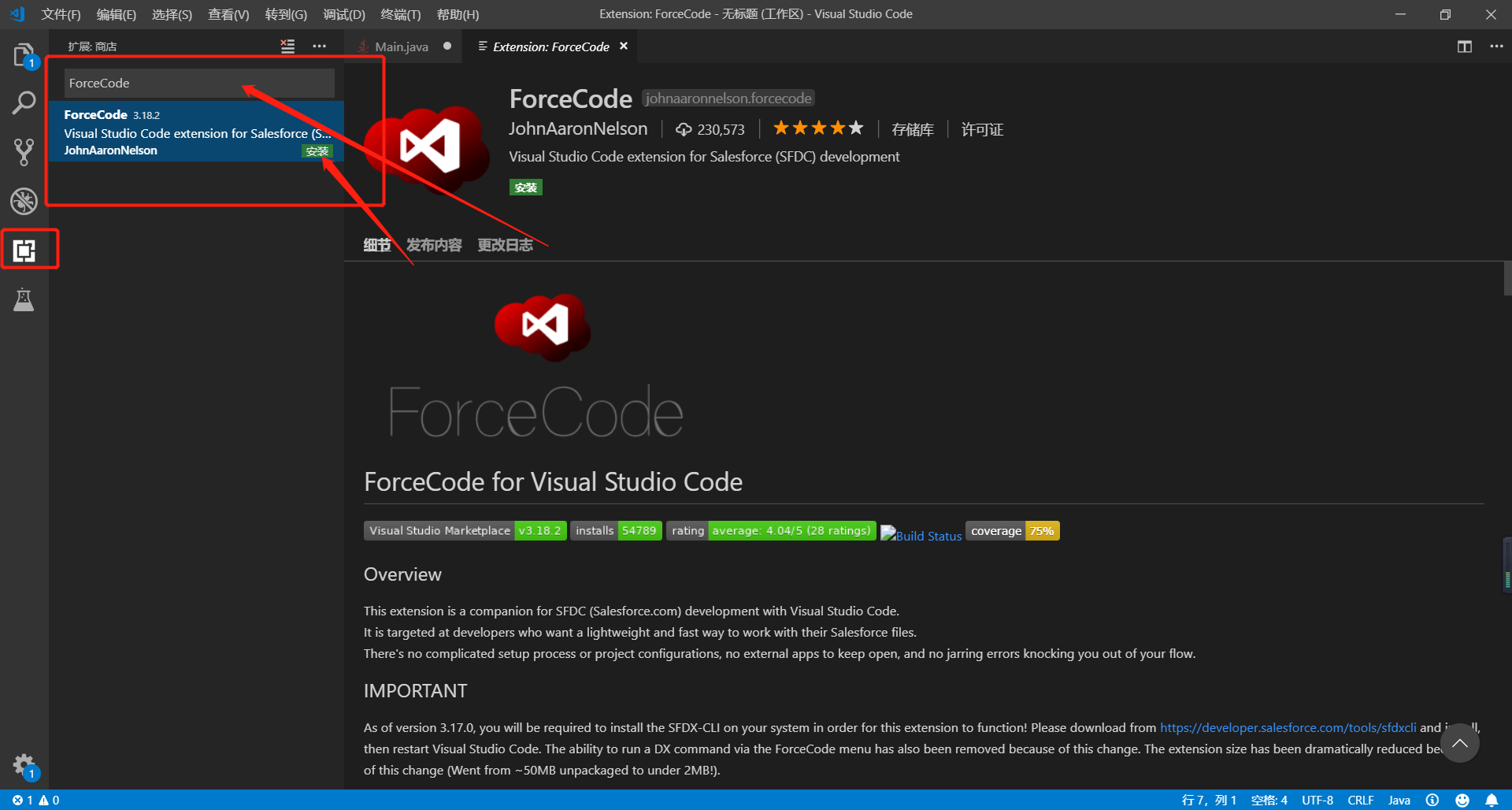The image size is (1512, 810).
Task: Switch to the 更改日志 tab
Action: 505,244
